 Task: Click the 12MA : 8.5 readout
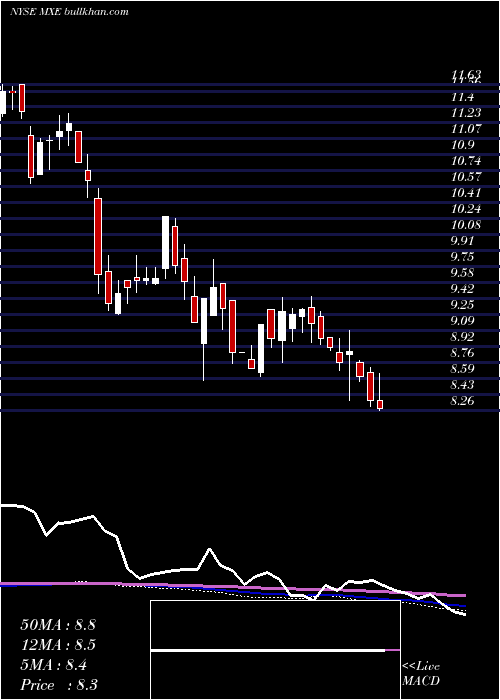click(58, 645)
